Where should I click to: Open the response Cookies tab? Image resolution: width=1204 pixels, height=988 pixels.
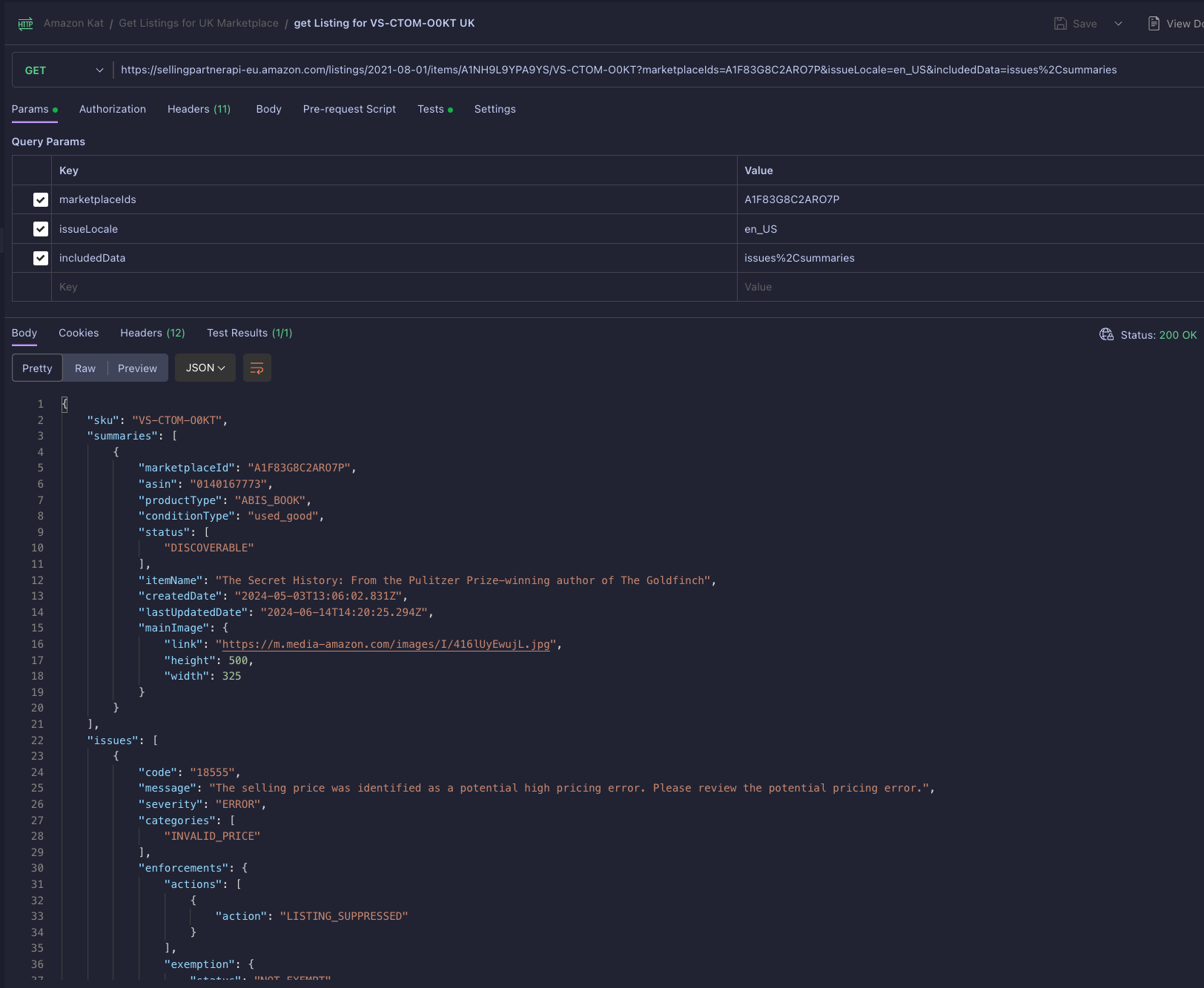[x=79, y=333]
